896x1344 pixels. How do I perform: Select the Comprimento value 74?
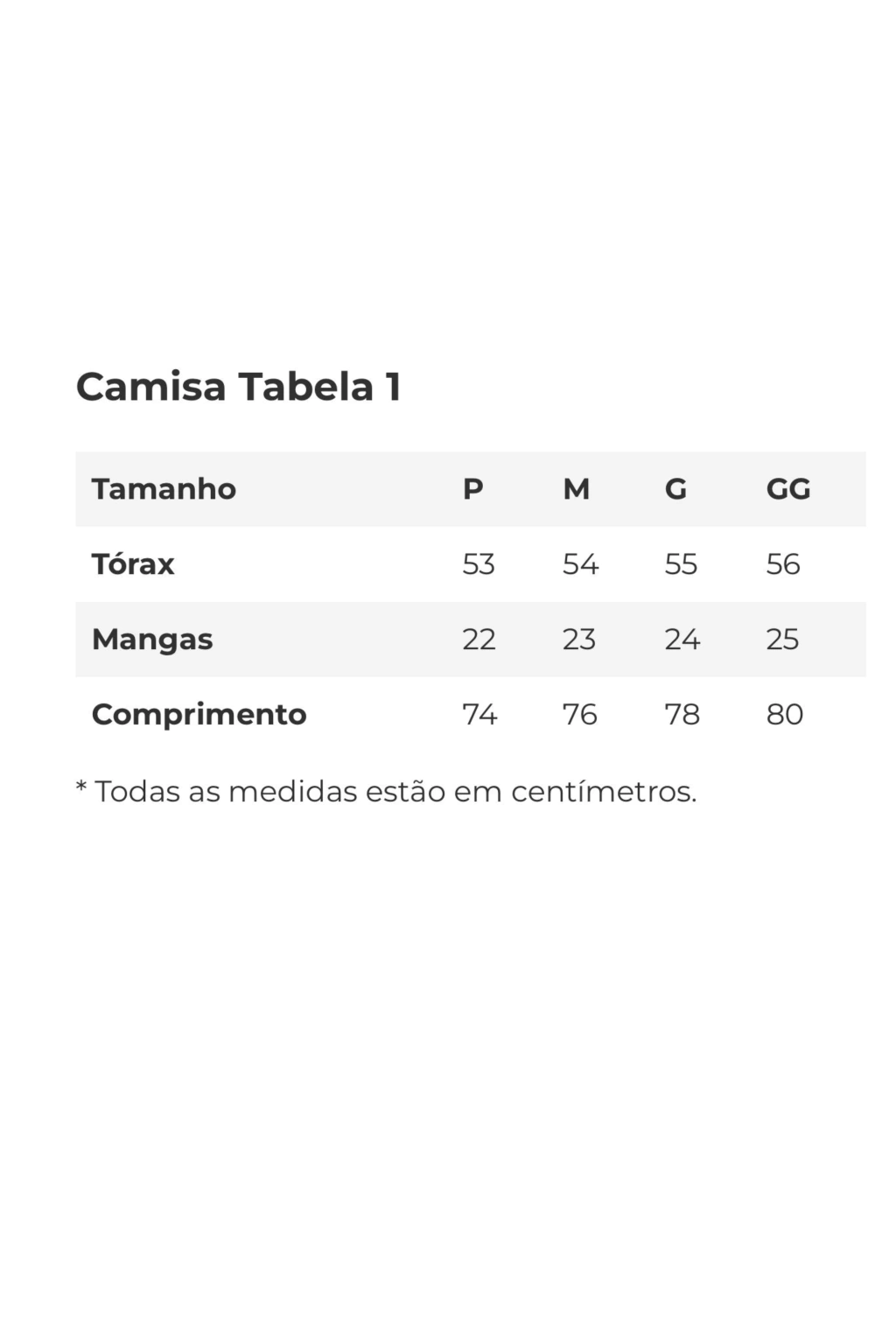click(479, 715)
